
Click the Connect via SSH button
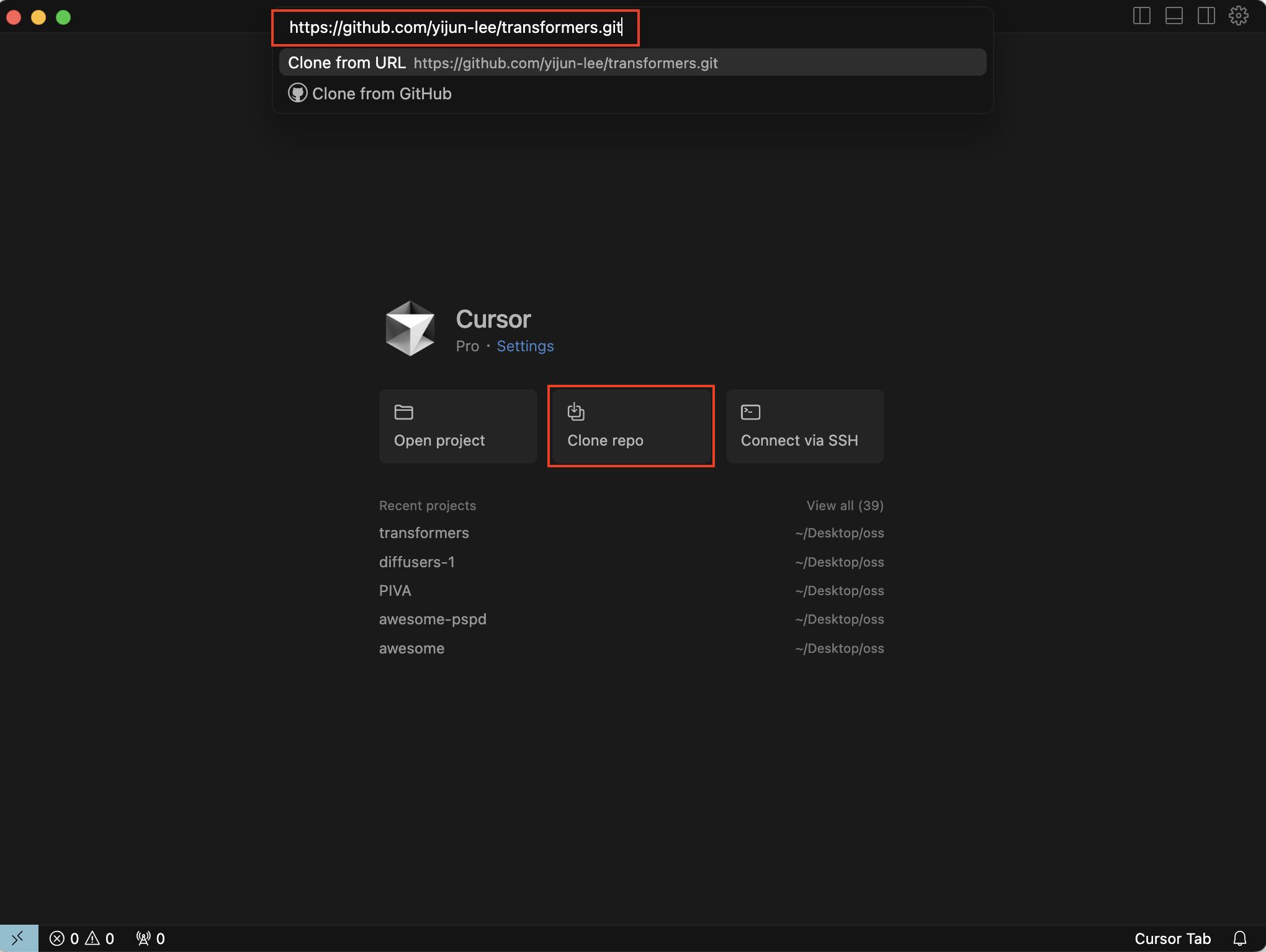click(x=805, y=426)
